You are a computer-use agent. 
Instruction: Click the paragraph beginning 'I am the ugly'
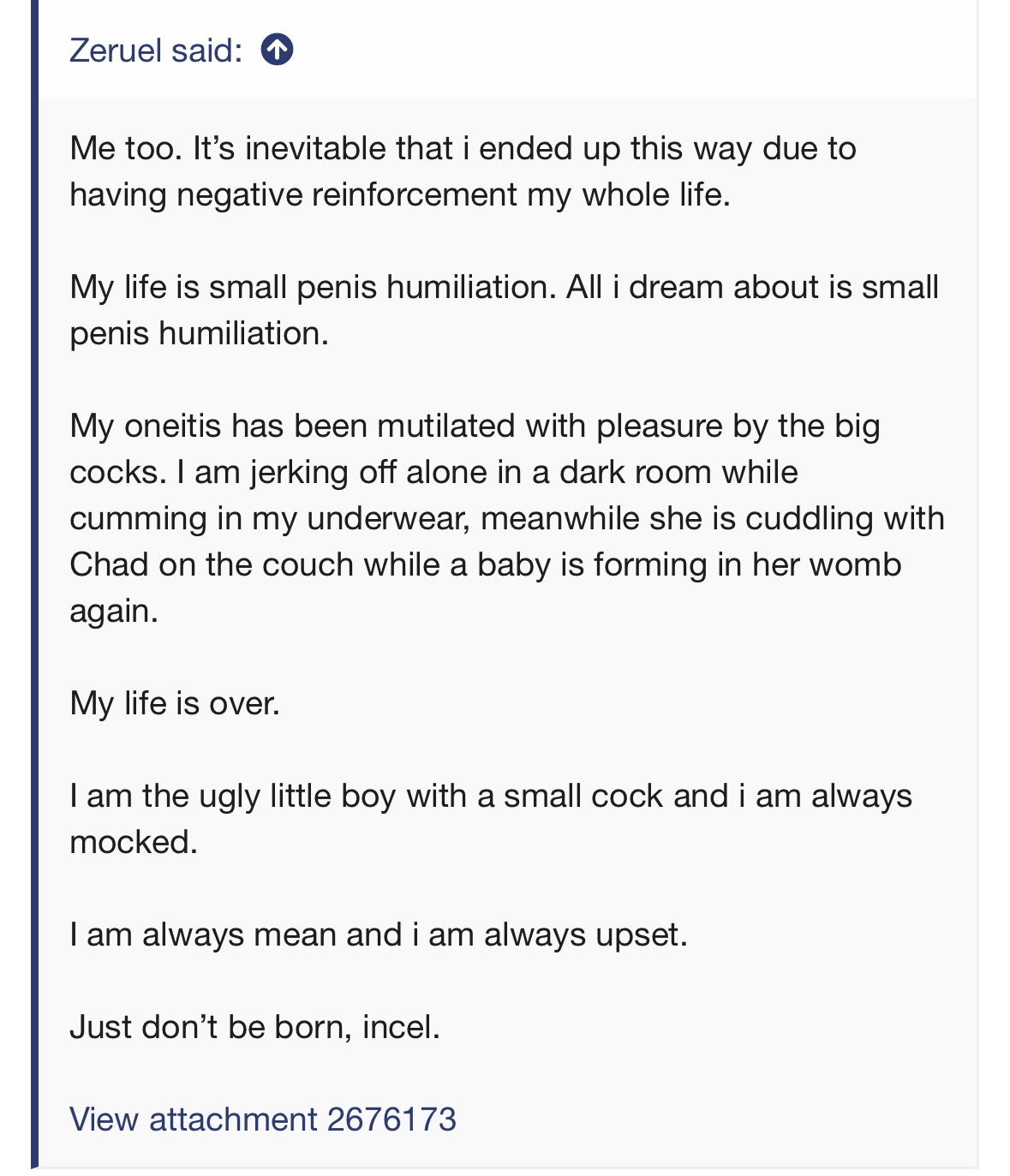point(491,819)
